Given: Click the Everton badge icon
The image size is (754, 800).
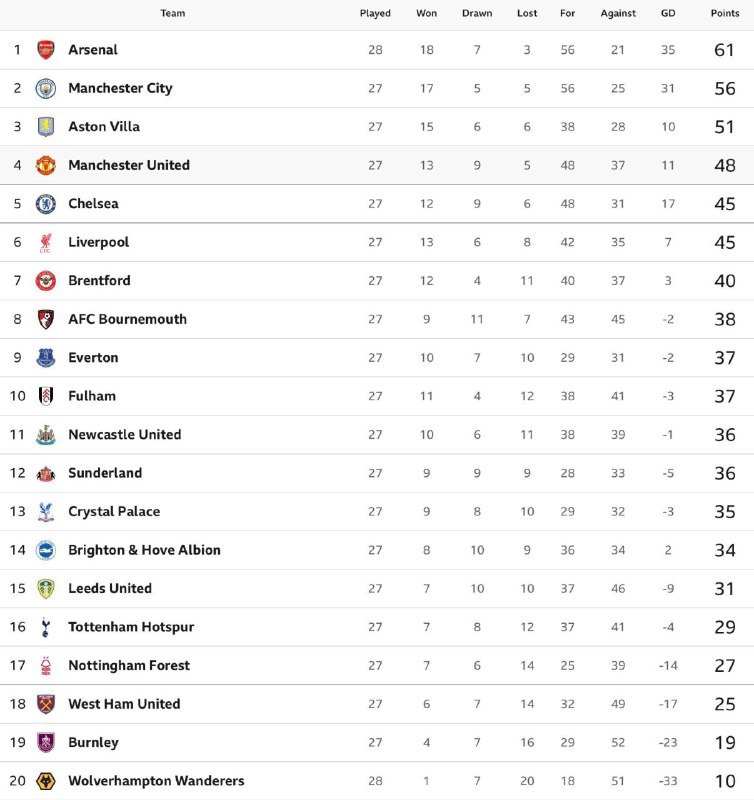Looking at the screenshot, I should (x=46, y=358).
